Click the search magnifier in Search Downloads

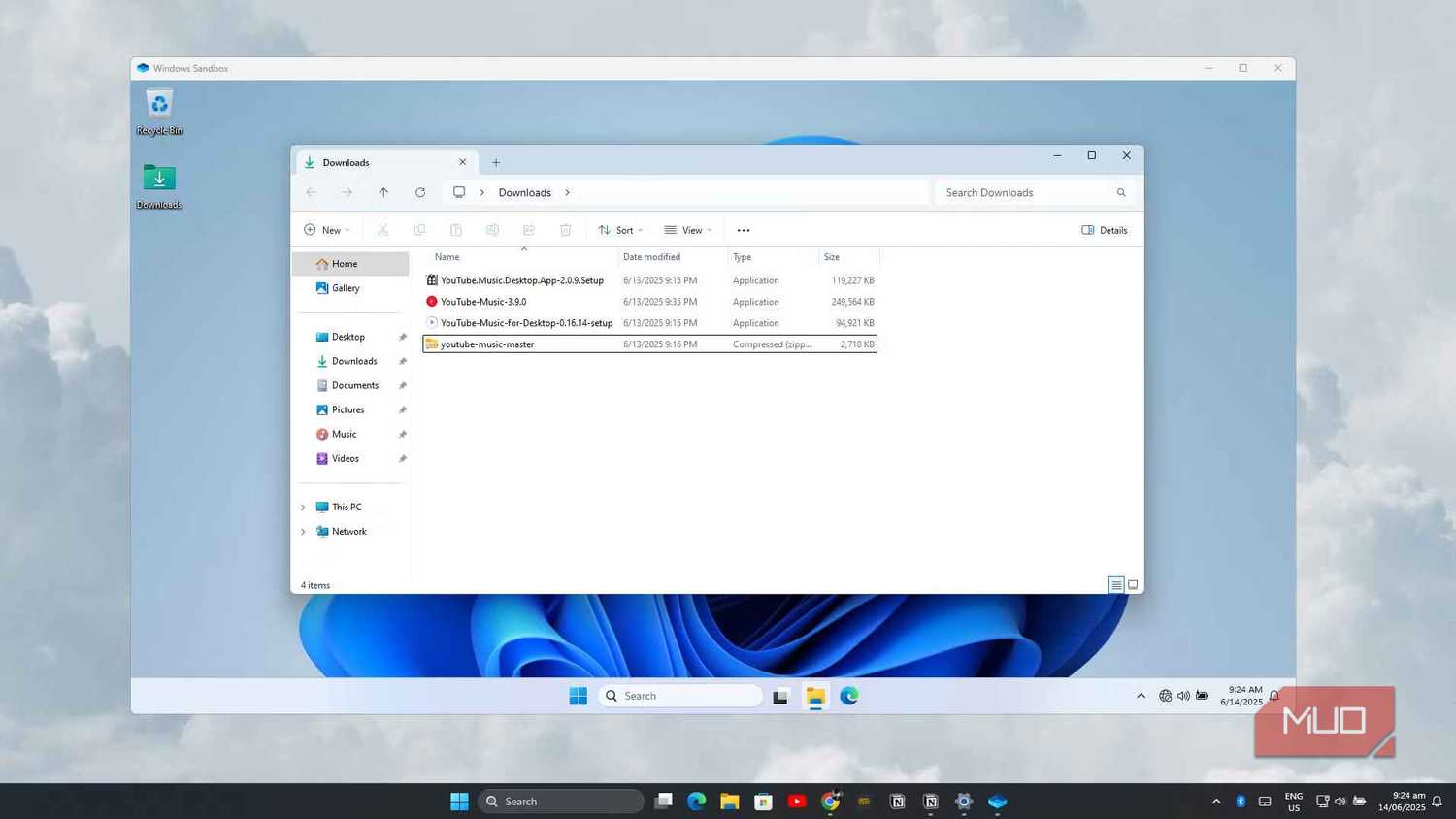pos(1121,192)
